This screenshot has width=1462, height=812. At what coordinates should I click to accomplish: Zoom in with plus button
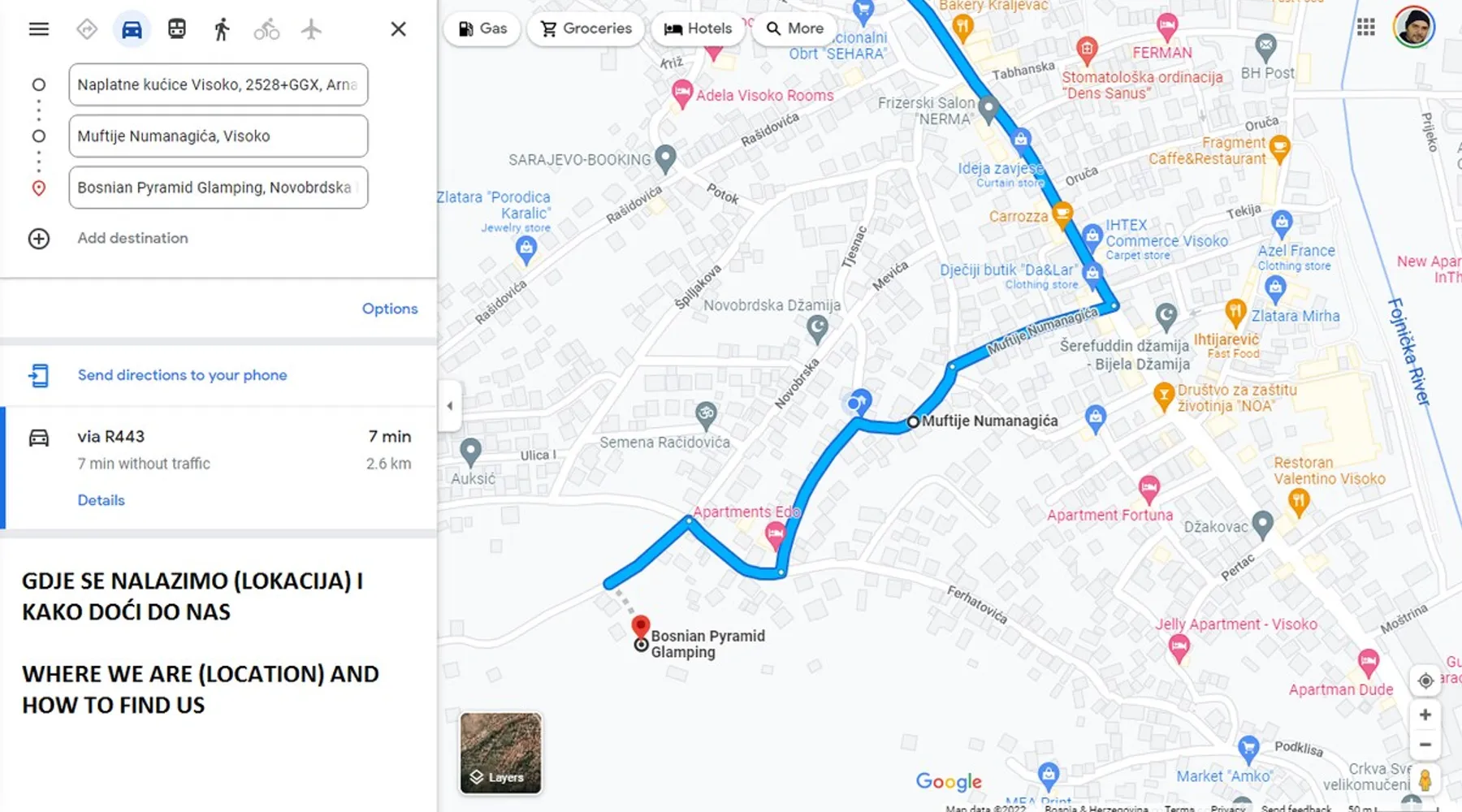1425,715
